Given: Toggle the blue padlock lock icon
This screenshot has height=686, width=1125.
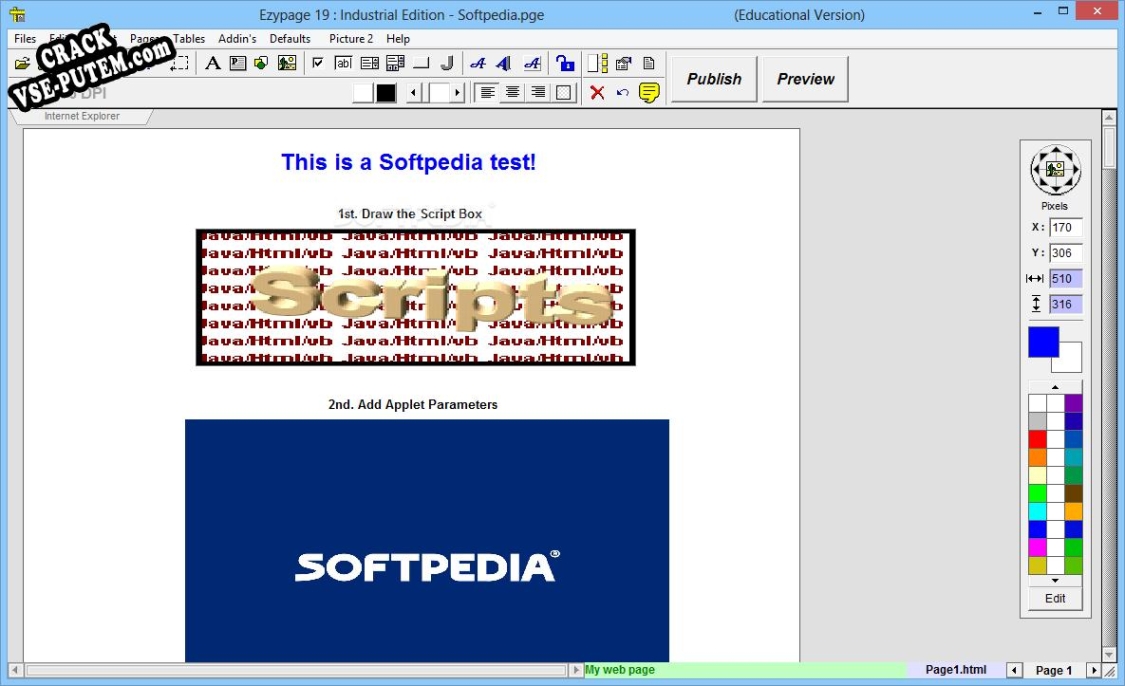Looking at the screenshot, I should (x=565, y=63).
